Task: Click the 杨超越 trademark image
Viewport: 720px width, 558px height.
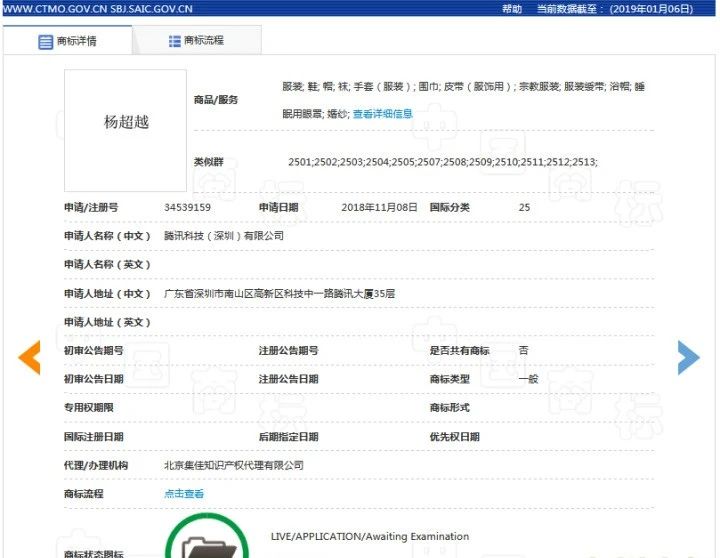Action: pyautogui.click(x=125, y=130)
